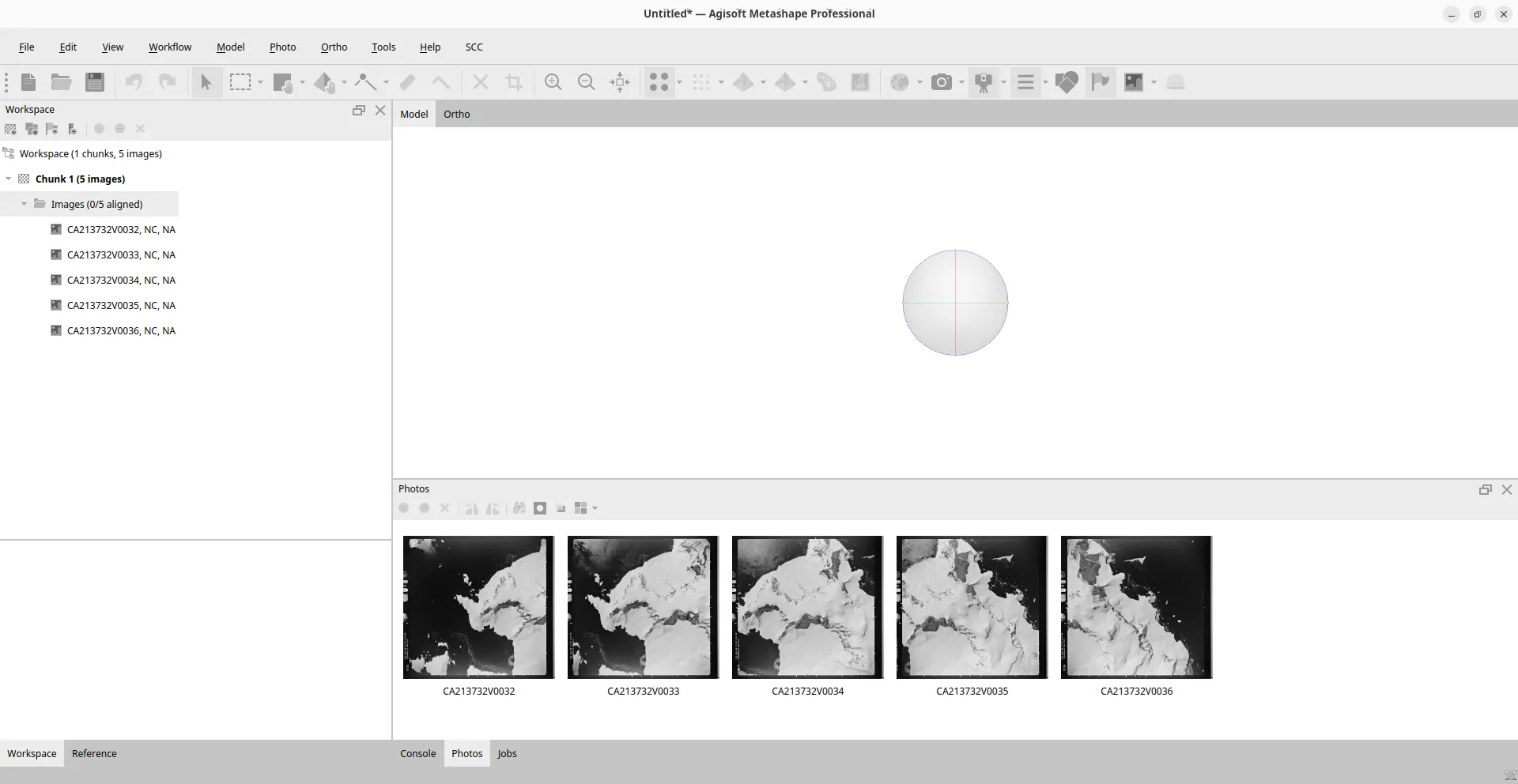This screenshot has width=1518, height=784.
Task: Click the Reset View icon
Action: point(620,82)
